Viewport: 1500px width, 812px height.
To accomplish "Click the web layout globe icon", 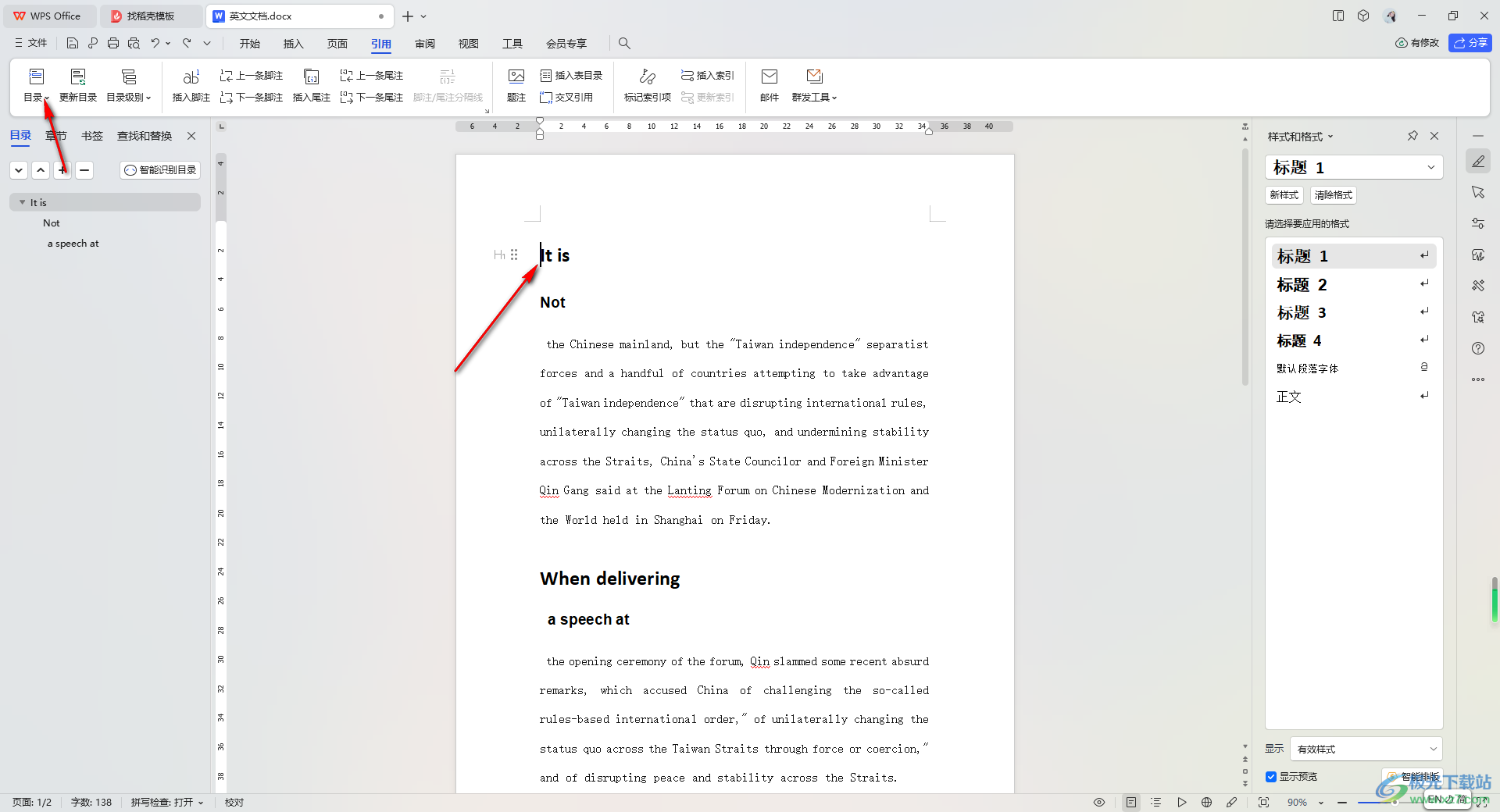I will coord(1207,803).
